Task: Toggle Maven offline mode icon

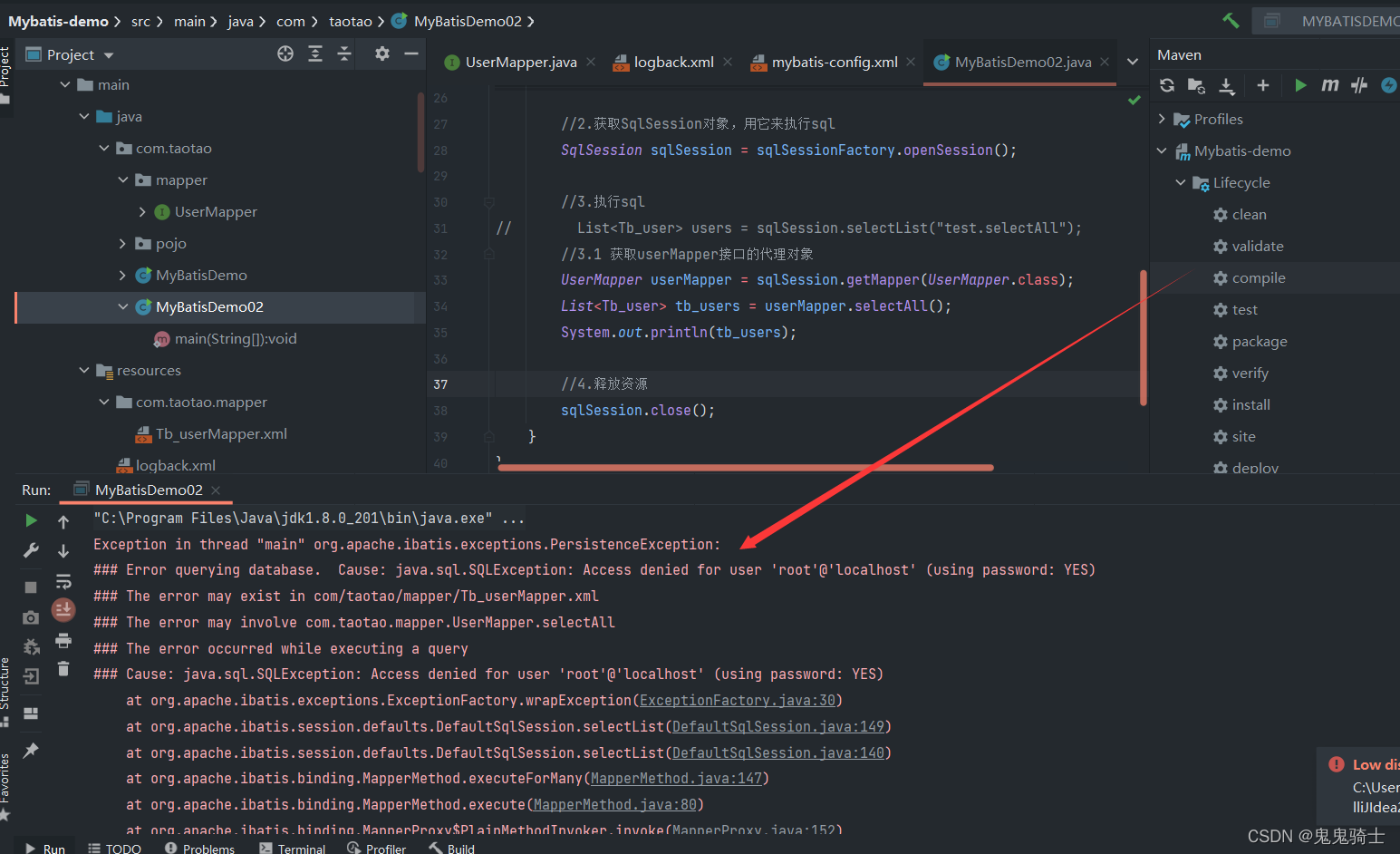Action: tap(1388, 85)
